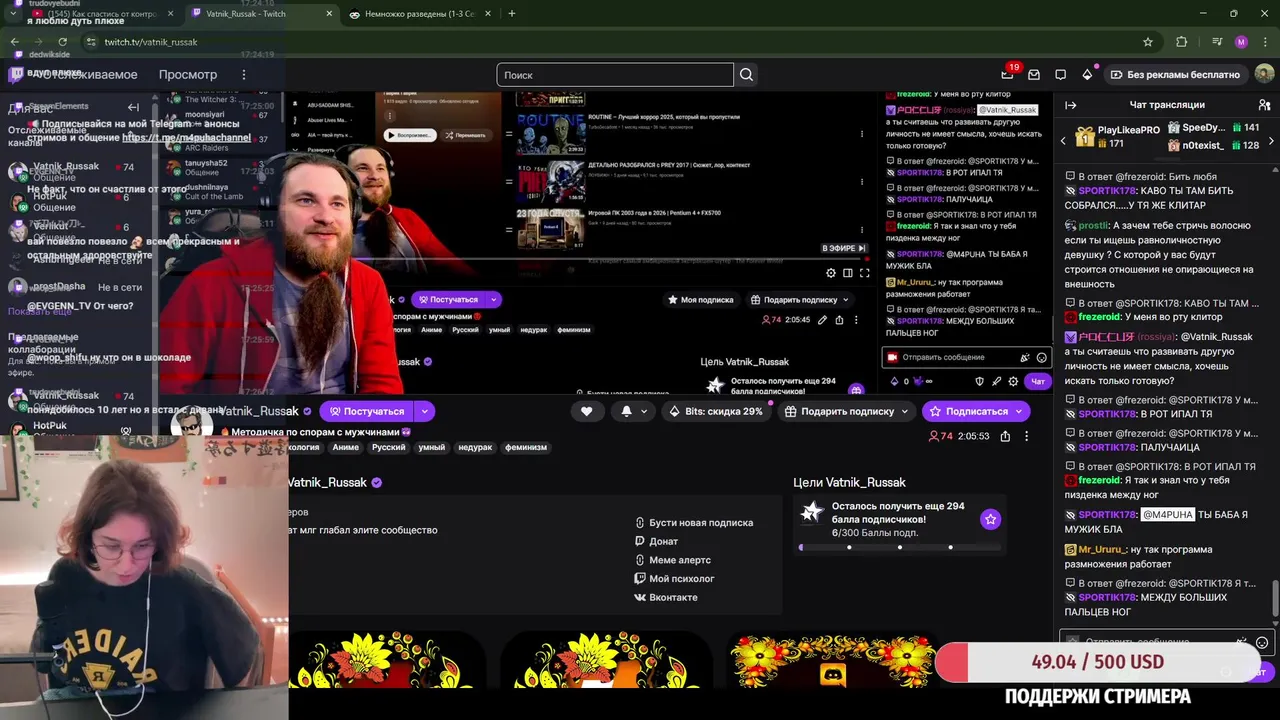The height and width of the screenshot is (720, 1280).
Task: Open dropdown arrow next to lower Постучаться
Action: 424,411
